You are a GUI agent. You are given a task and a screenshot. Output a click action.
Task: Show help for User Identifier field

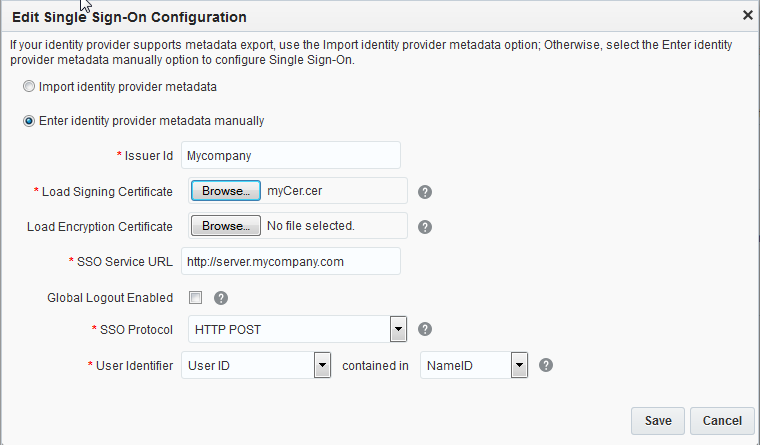pyautogui.click(x=546, y=365)
